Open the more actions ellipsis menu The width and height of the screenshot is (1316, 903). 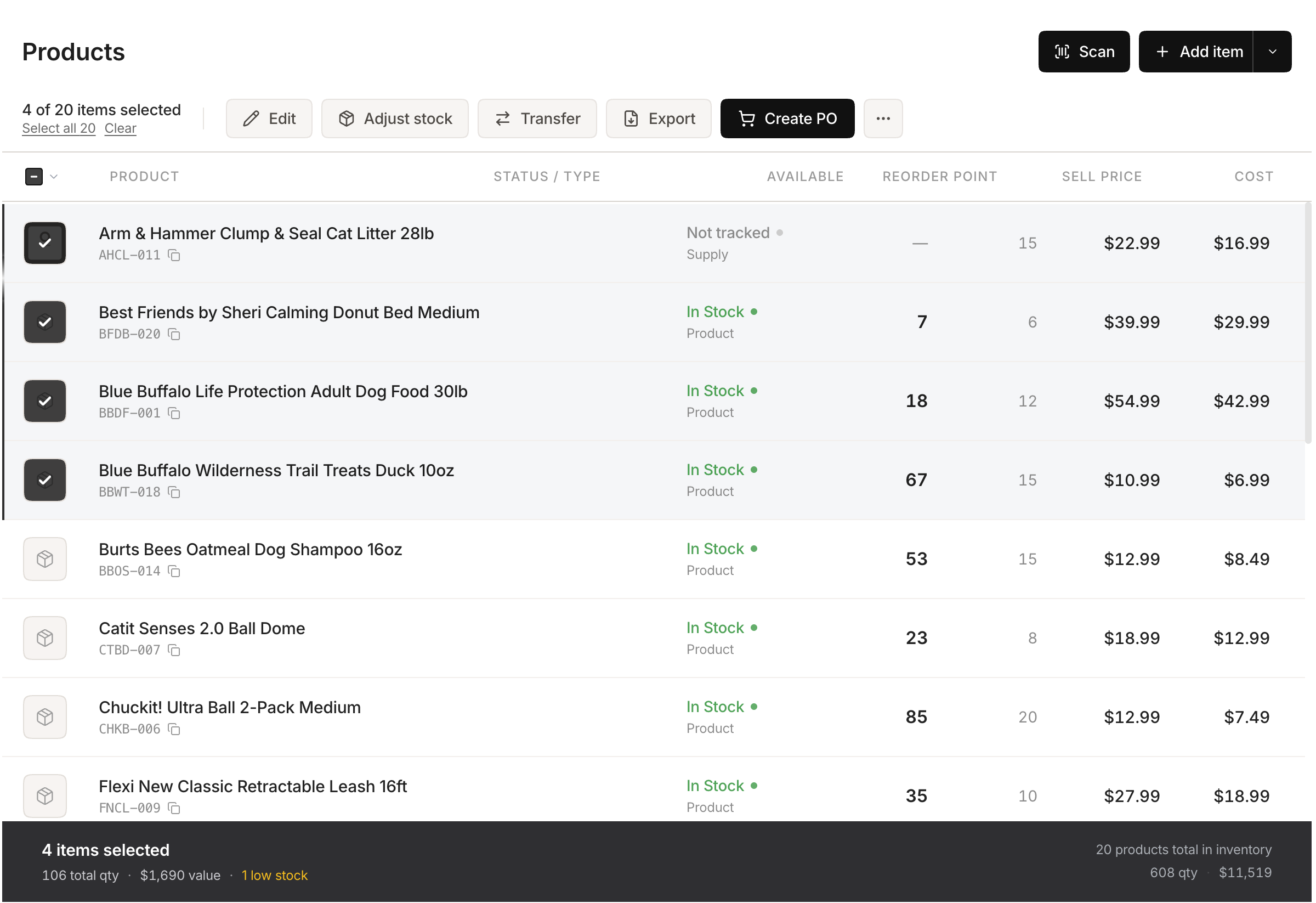click(x=883, y=118)
